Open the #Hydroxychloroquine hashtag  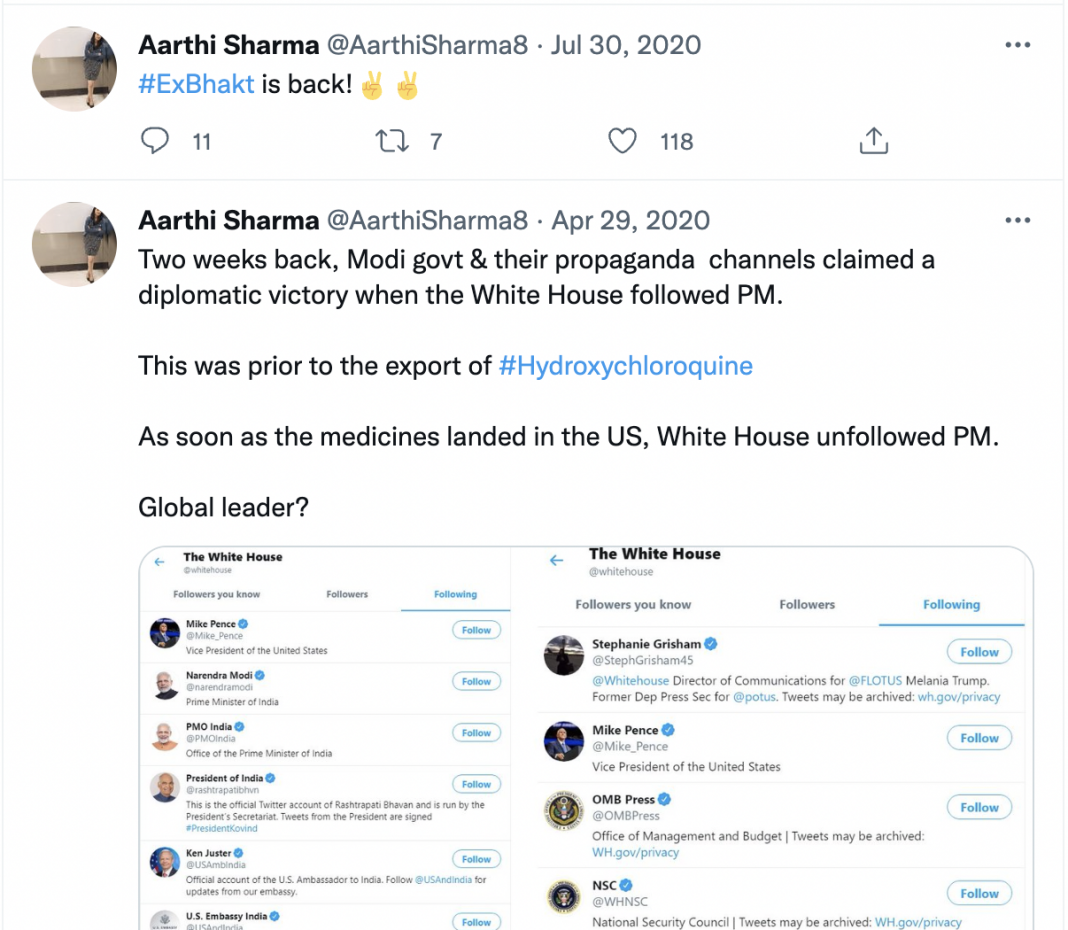point(625,365)
